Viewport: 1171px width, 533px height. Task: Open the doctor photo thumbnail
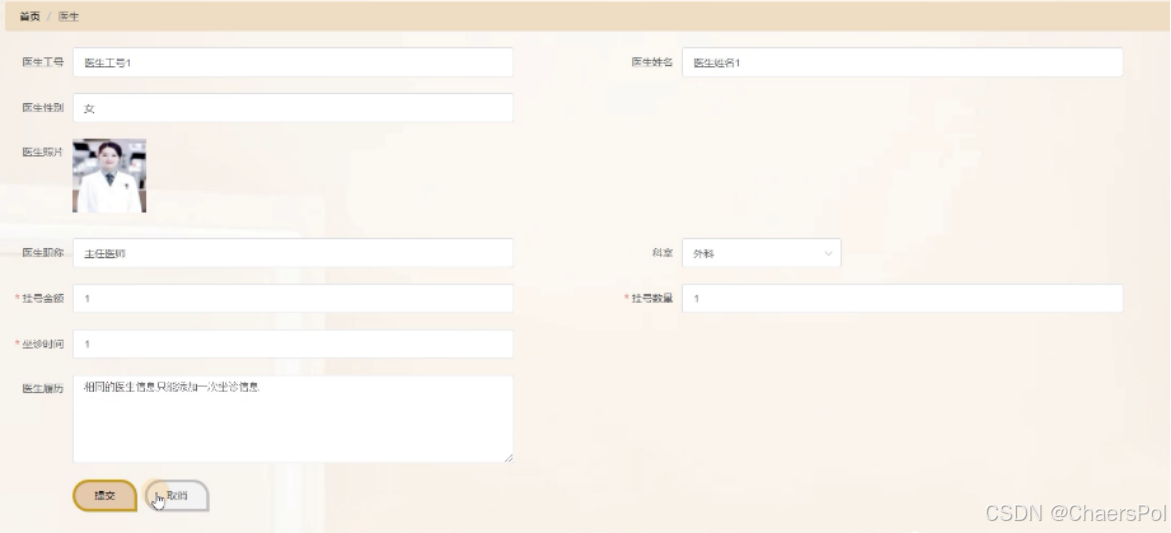(x=109, y=176)
